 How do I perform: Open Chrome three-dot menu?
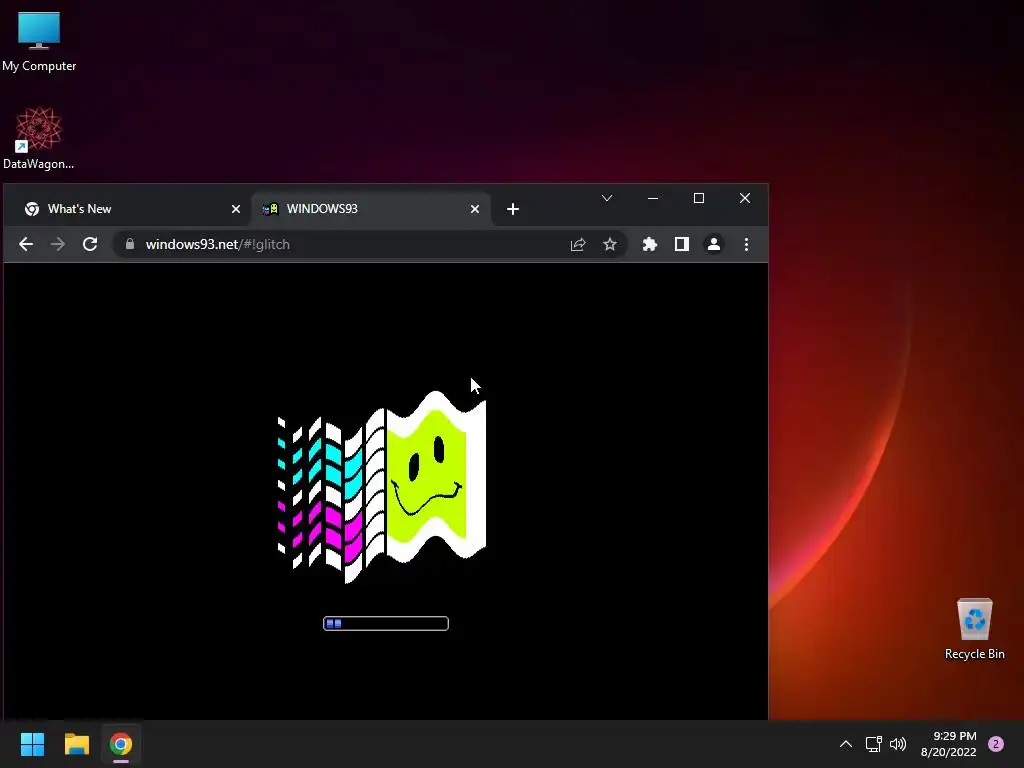click(746, 244)
